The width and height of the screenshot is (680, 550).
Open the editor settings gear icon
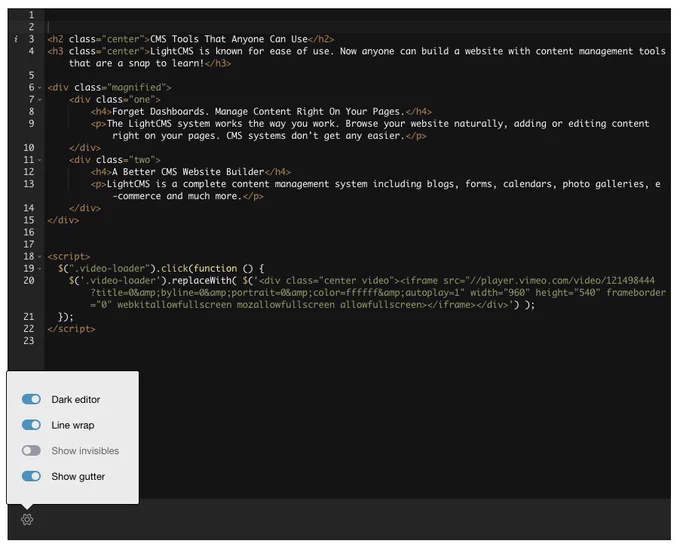point(27,519)
